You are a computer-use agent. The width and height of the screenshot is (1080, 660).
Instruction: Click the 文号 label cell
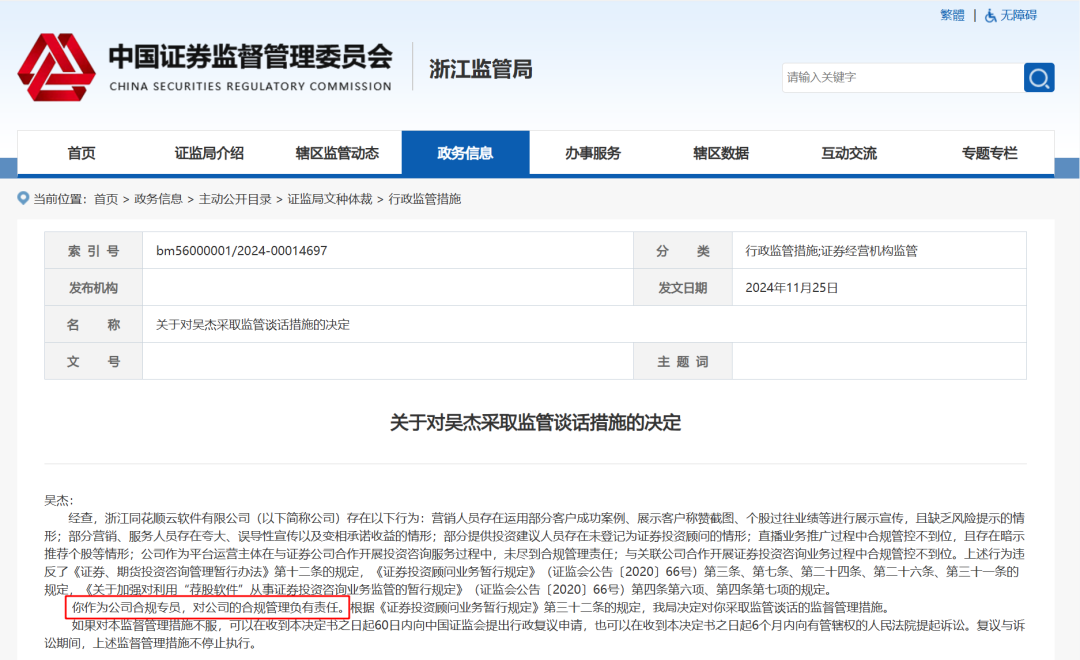pyautogui.click(x=94, y=362)
